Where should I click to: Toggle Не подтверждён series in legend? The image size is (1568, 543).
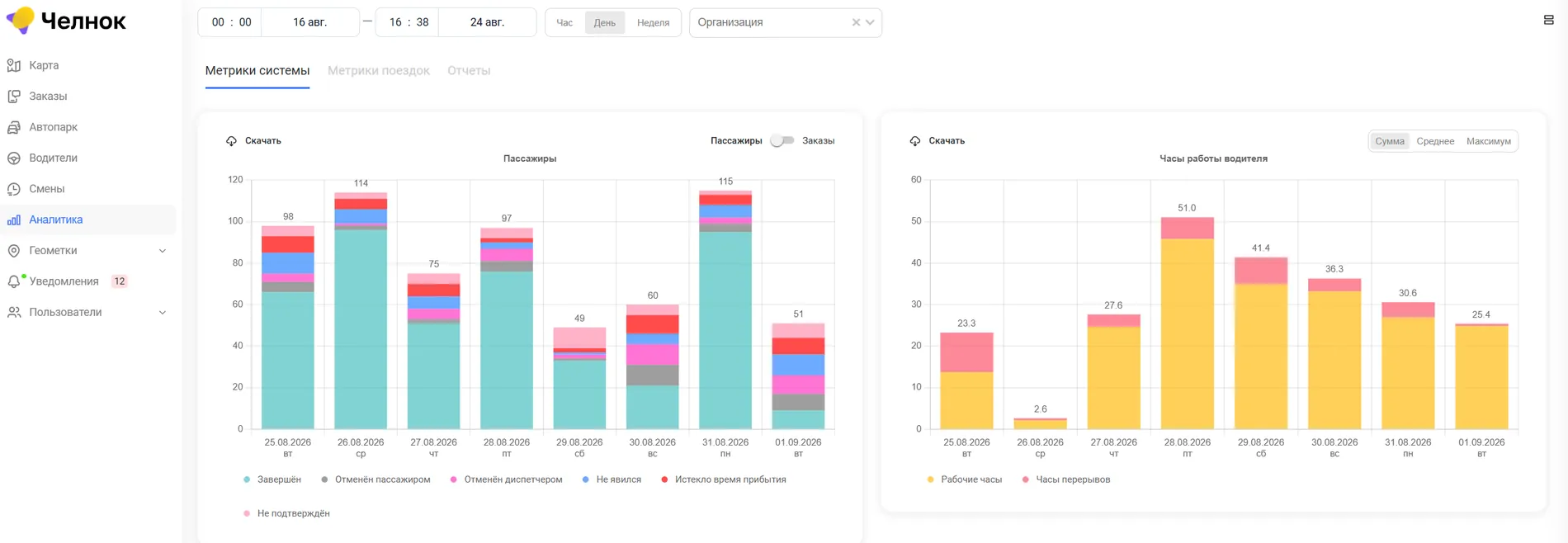click(x=286, y=513)
